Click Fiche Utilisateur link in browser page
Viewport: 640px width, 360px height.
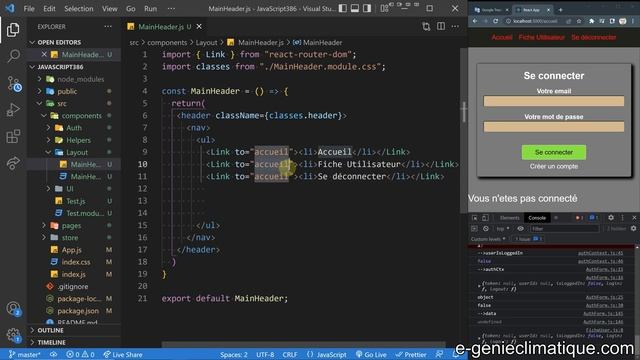click(x=541, y=38)
